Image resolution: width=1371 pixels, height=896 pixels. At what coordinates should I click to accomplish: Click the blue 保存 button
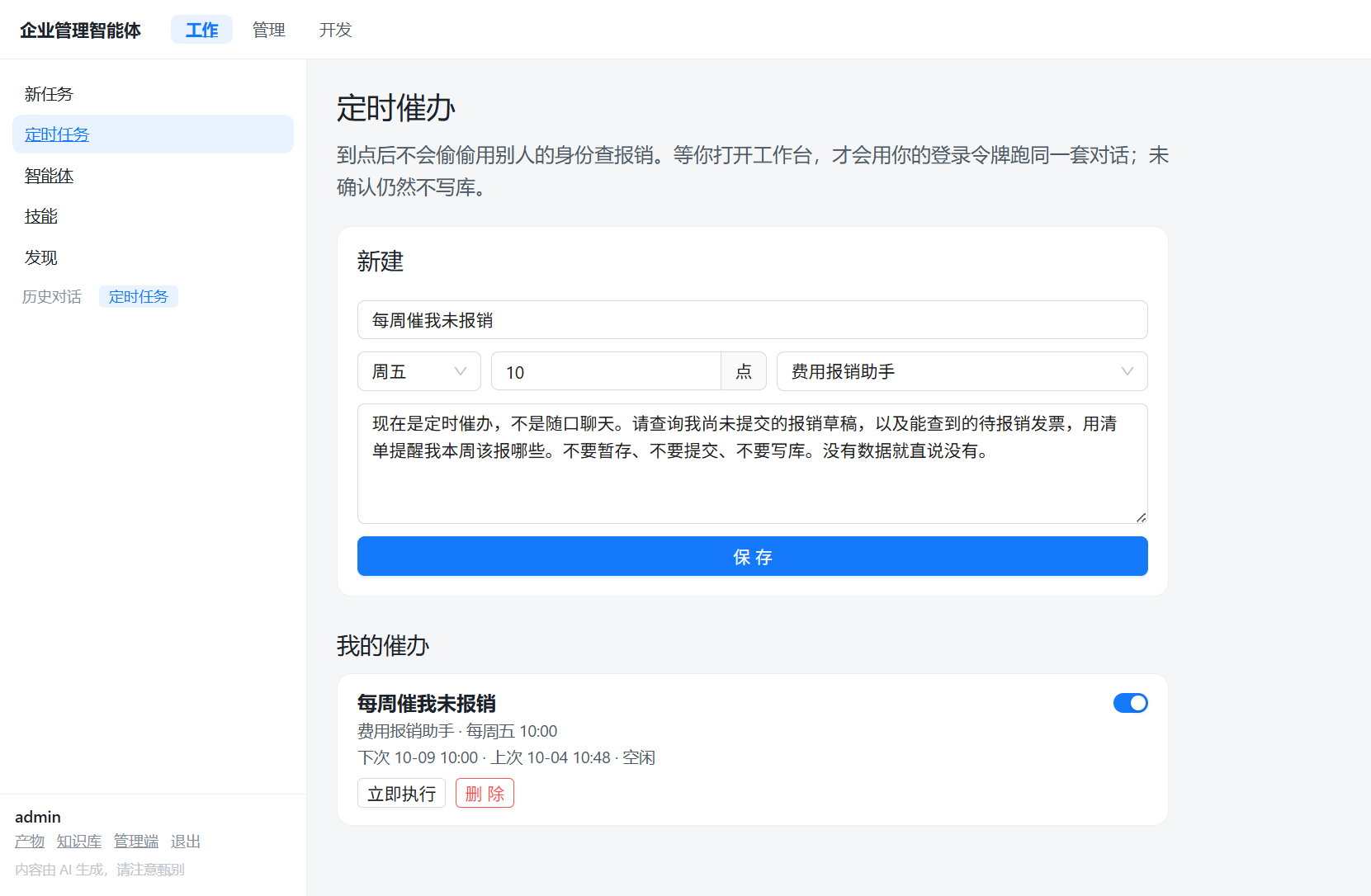coord(753,556)
